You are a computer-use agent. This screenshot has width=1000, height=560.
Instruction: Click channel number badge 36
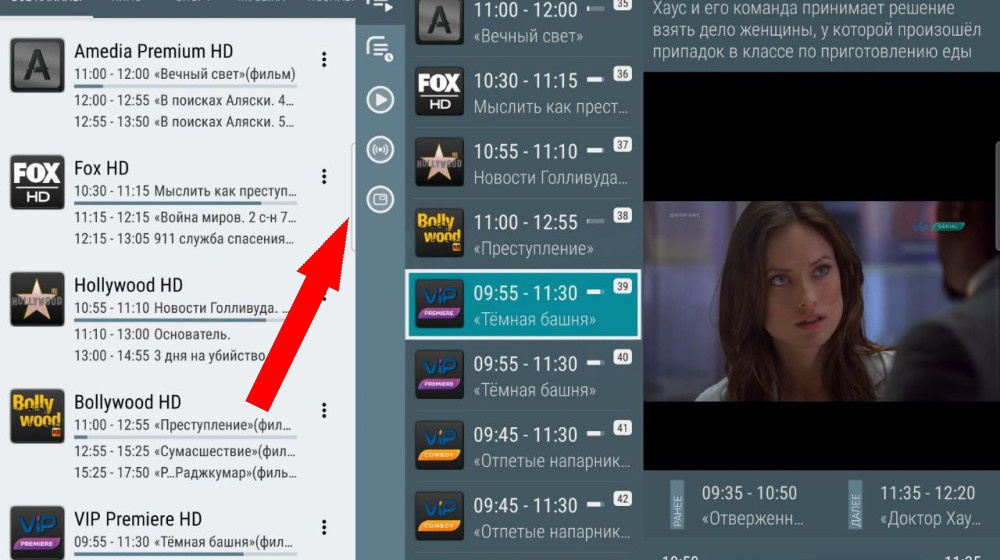tap(622, 74)
